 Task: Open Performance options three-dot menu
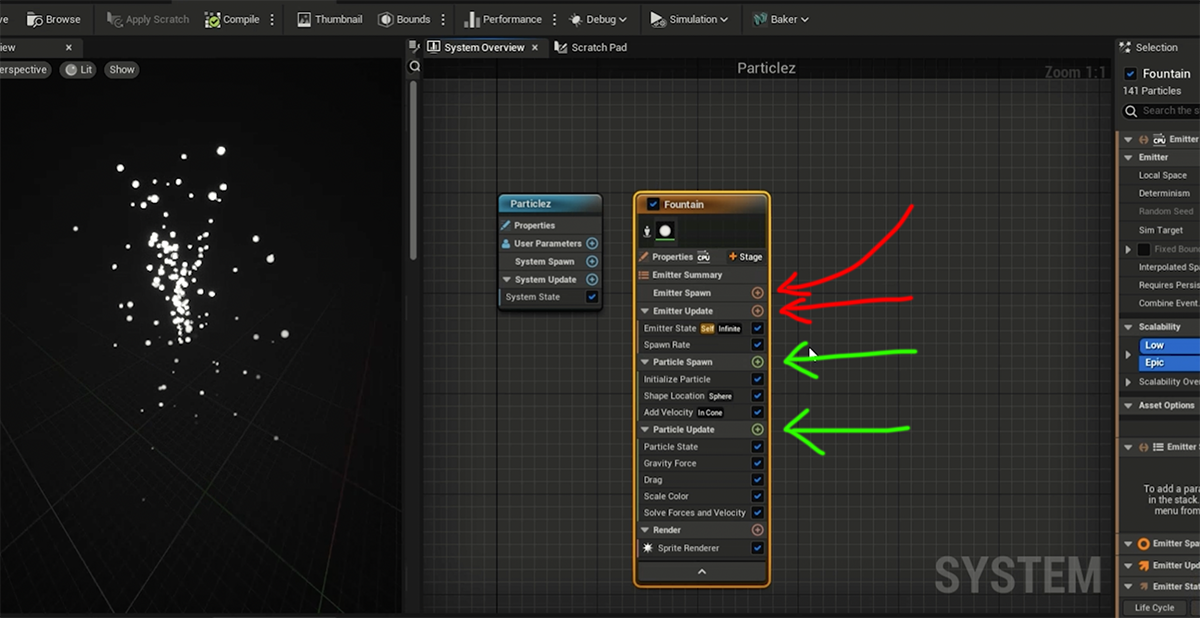point(554,19)
